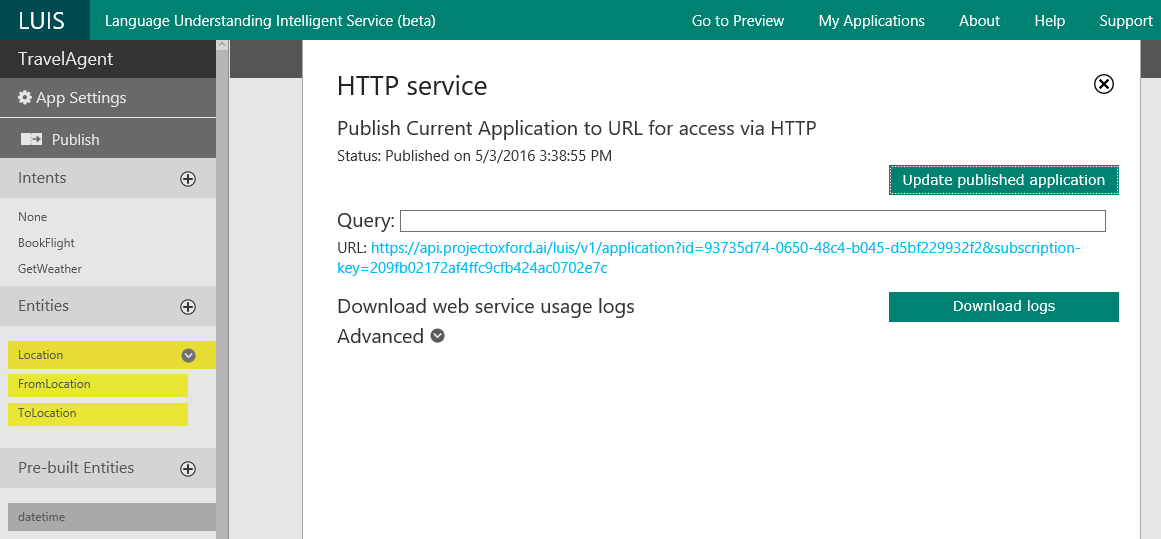Download the web service logs

coord(1003,307)
